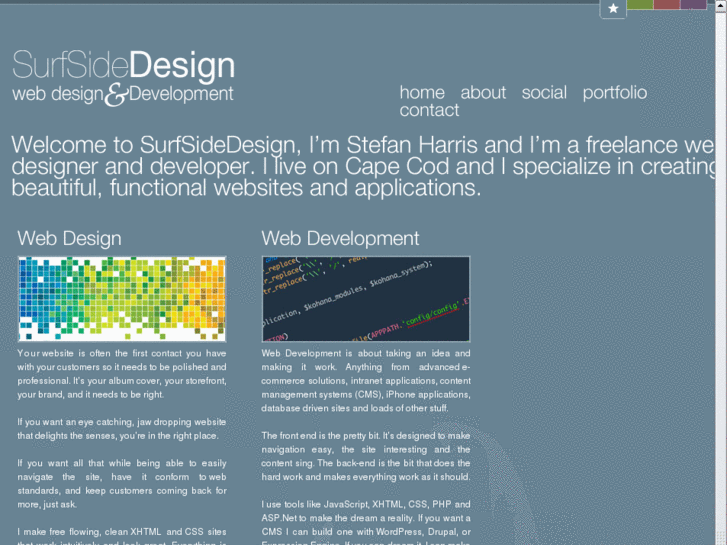The height and width of the screenshot is (545, 727).
Task: Click the Welcome to SurfSideDesign intro text
Action: pos(363,167)
